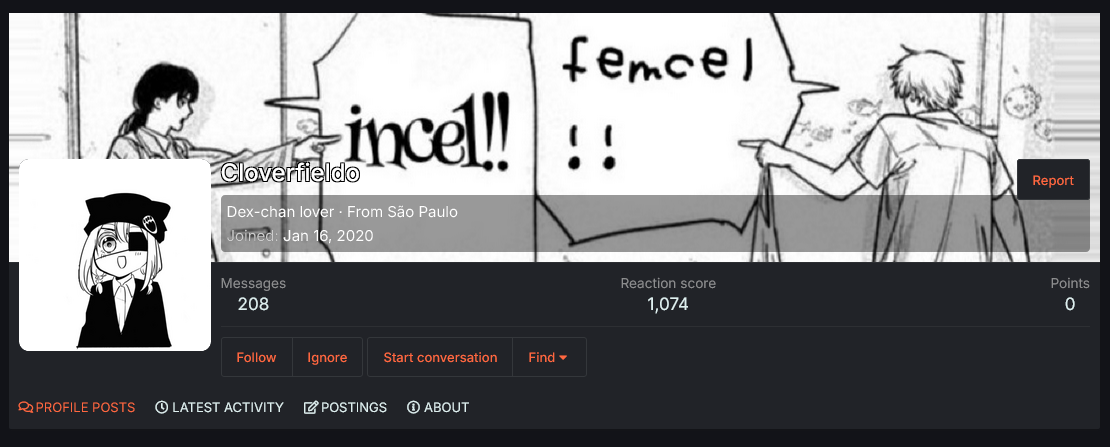Image resolution: width=1110 pixels, height=447 pixels.
Task: Go to the Postings tab
Action: click(345, 407)
